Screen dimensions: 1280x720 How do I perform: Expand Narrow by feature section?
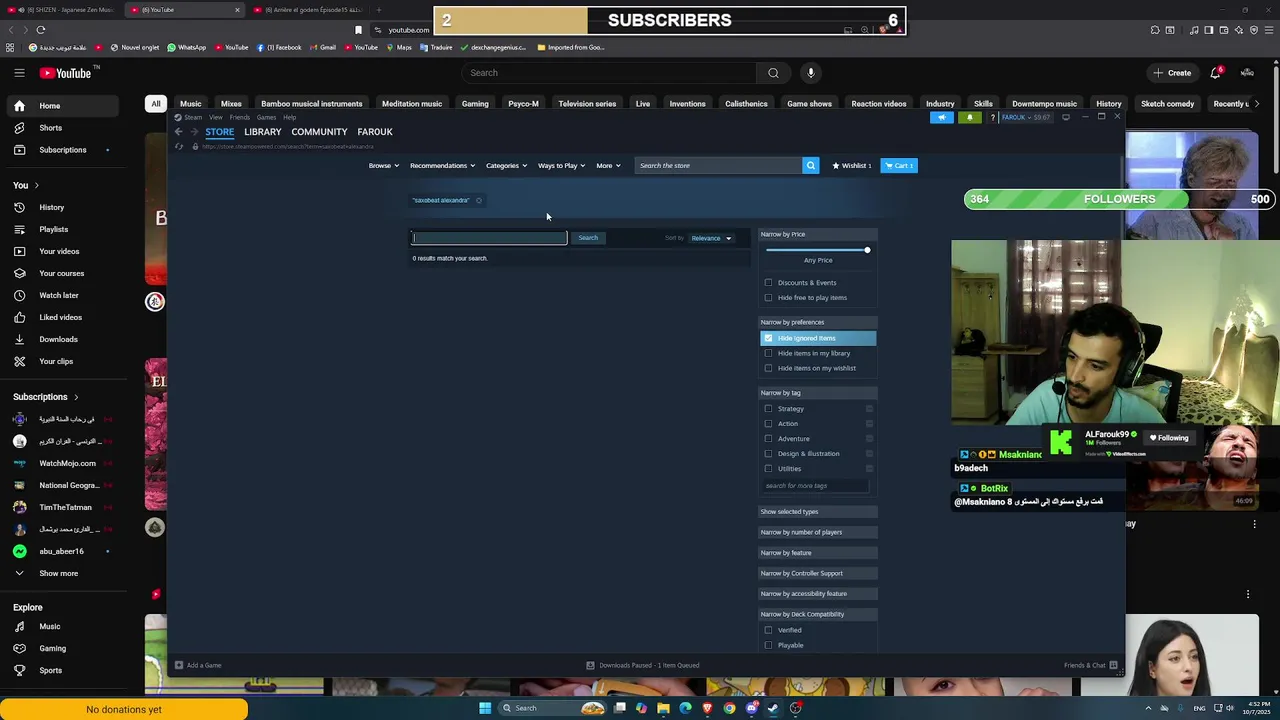coord(818,553)
